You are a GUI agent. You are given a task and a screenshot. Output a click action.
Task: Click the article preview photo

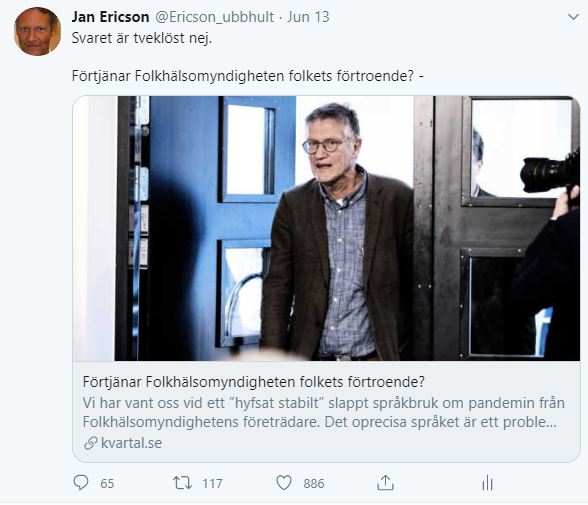click(x=326, y=228)
